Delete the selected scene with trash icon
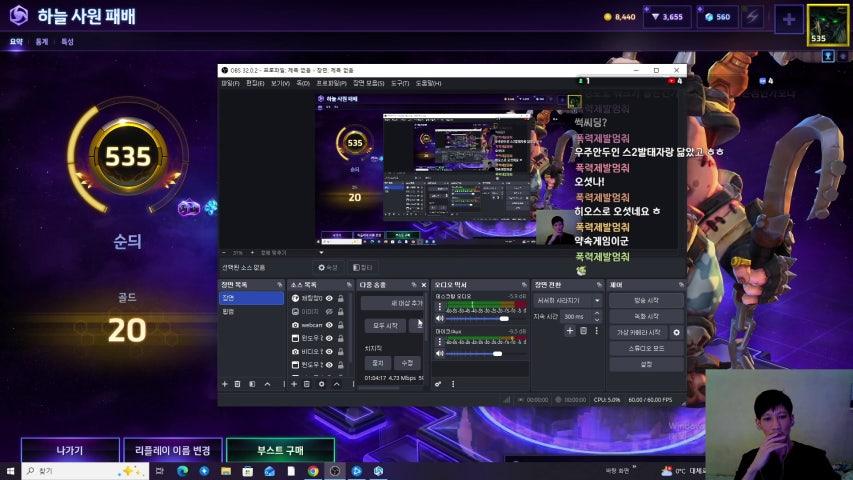Image resolution: width=853 pixels, height=480 pixels. pyautogui.click(x=238, y=384)
